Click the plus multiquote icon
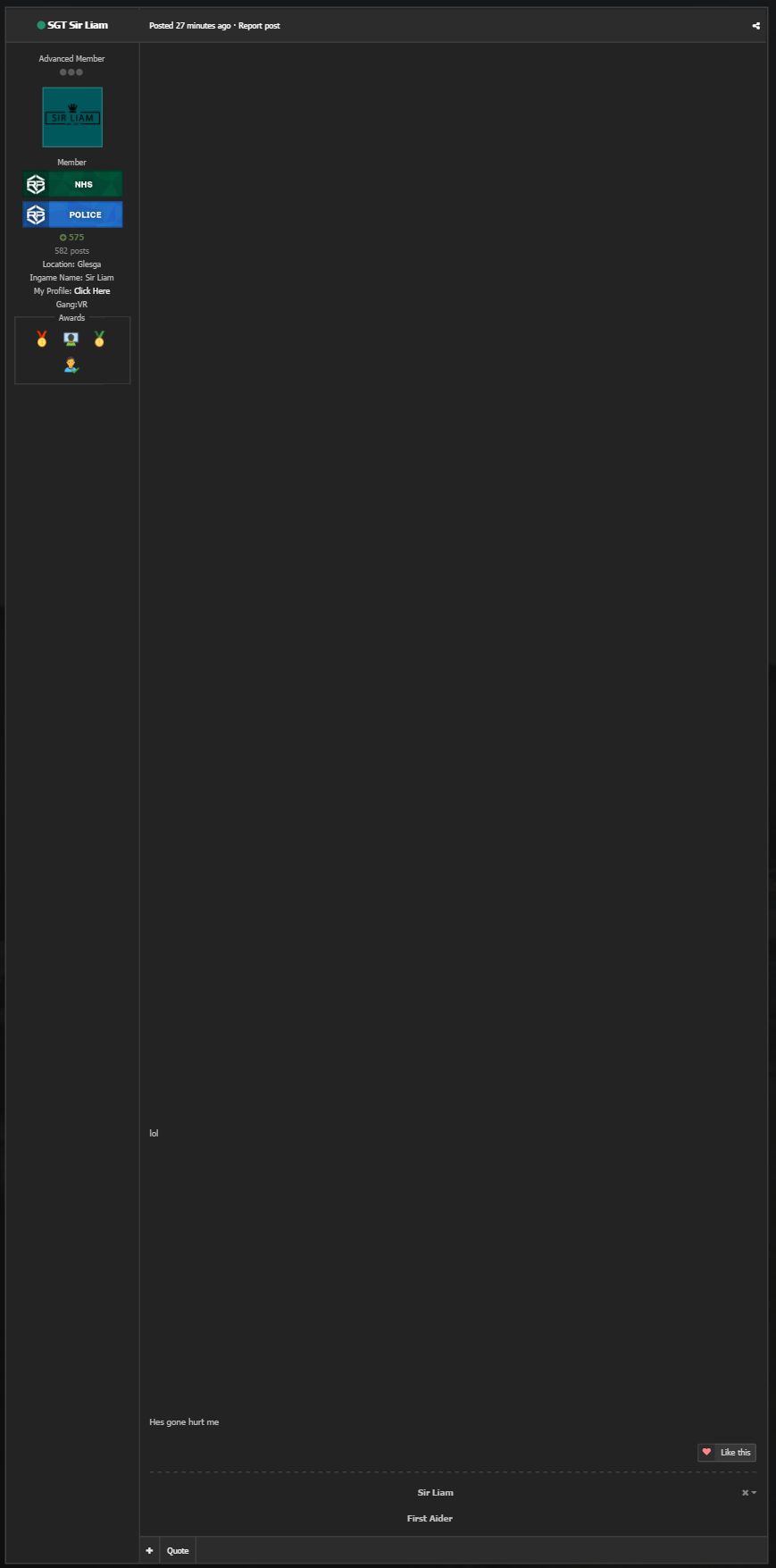The width and height of the screenshot is (776, 1568). (149, 1550)
